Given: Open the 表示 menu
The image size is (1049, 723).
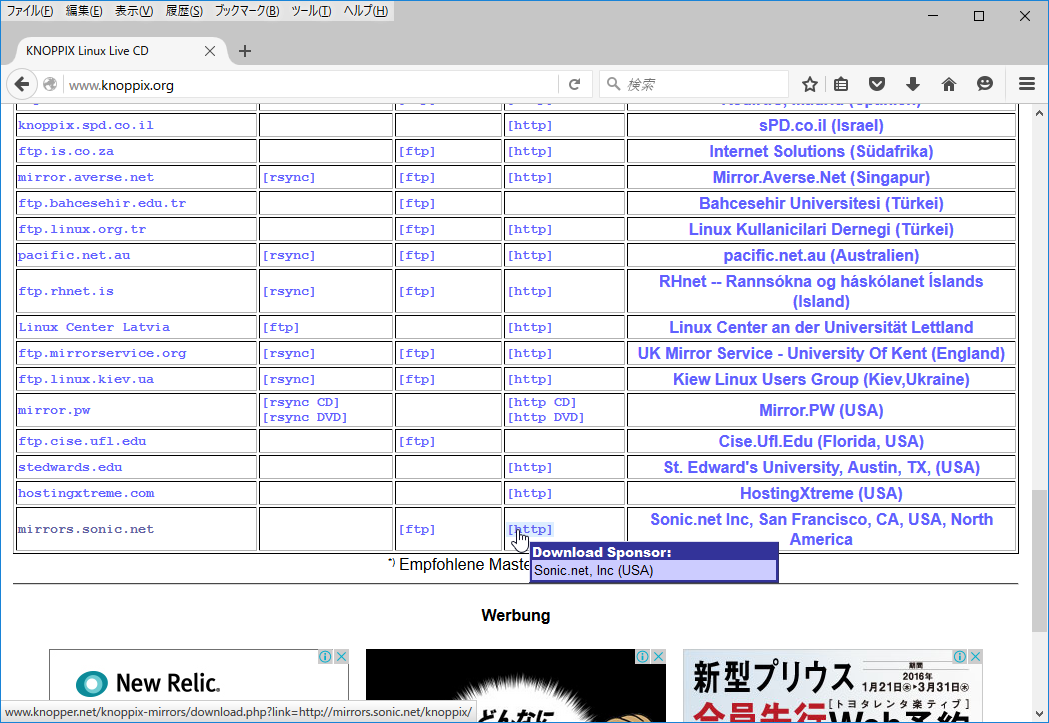Looking at the screenshot, I should (x=134, y=11).
